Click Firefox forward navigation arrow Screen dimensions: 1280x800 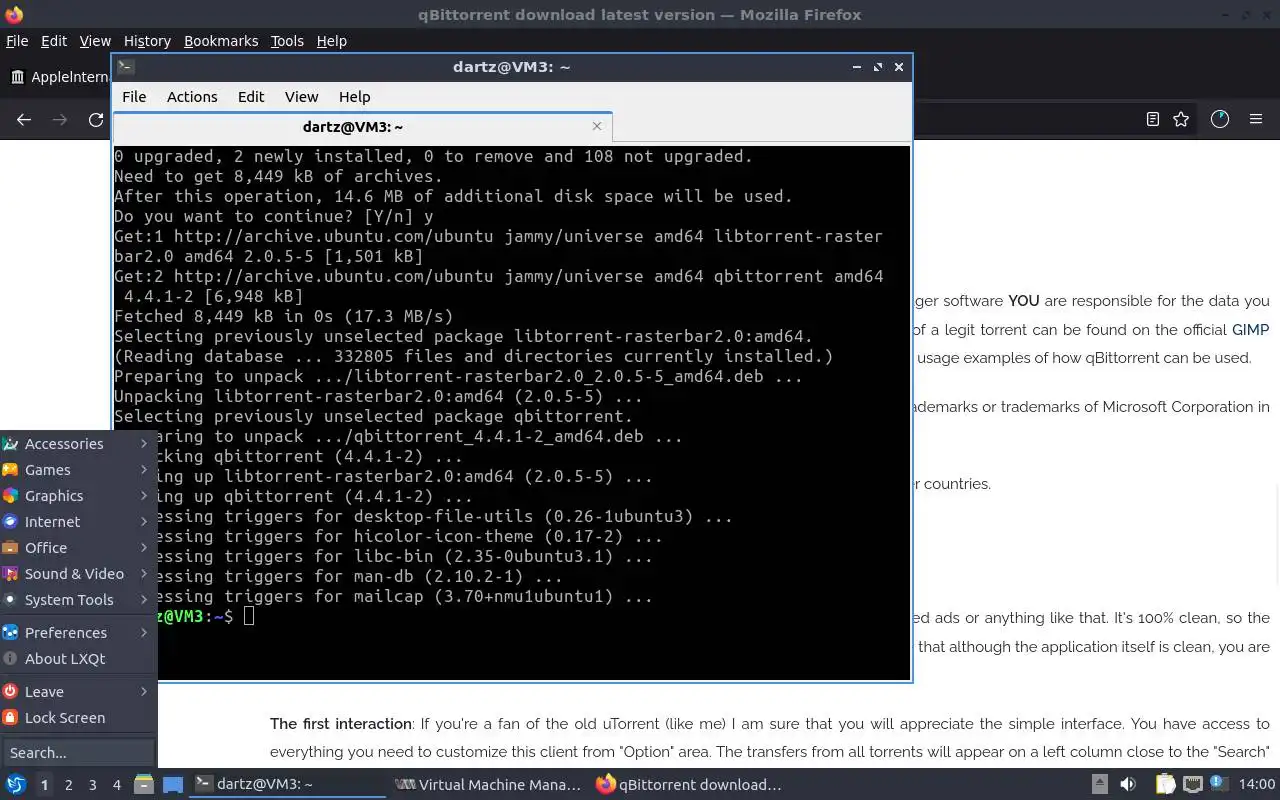pos(60,119)
